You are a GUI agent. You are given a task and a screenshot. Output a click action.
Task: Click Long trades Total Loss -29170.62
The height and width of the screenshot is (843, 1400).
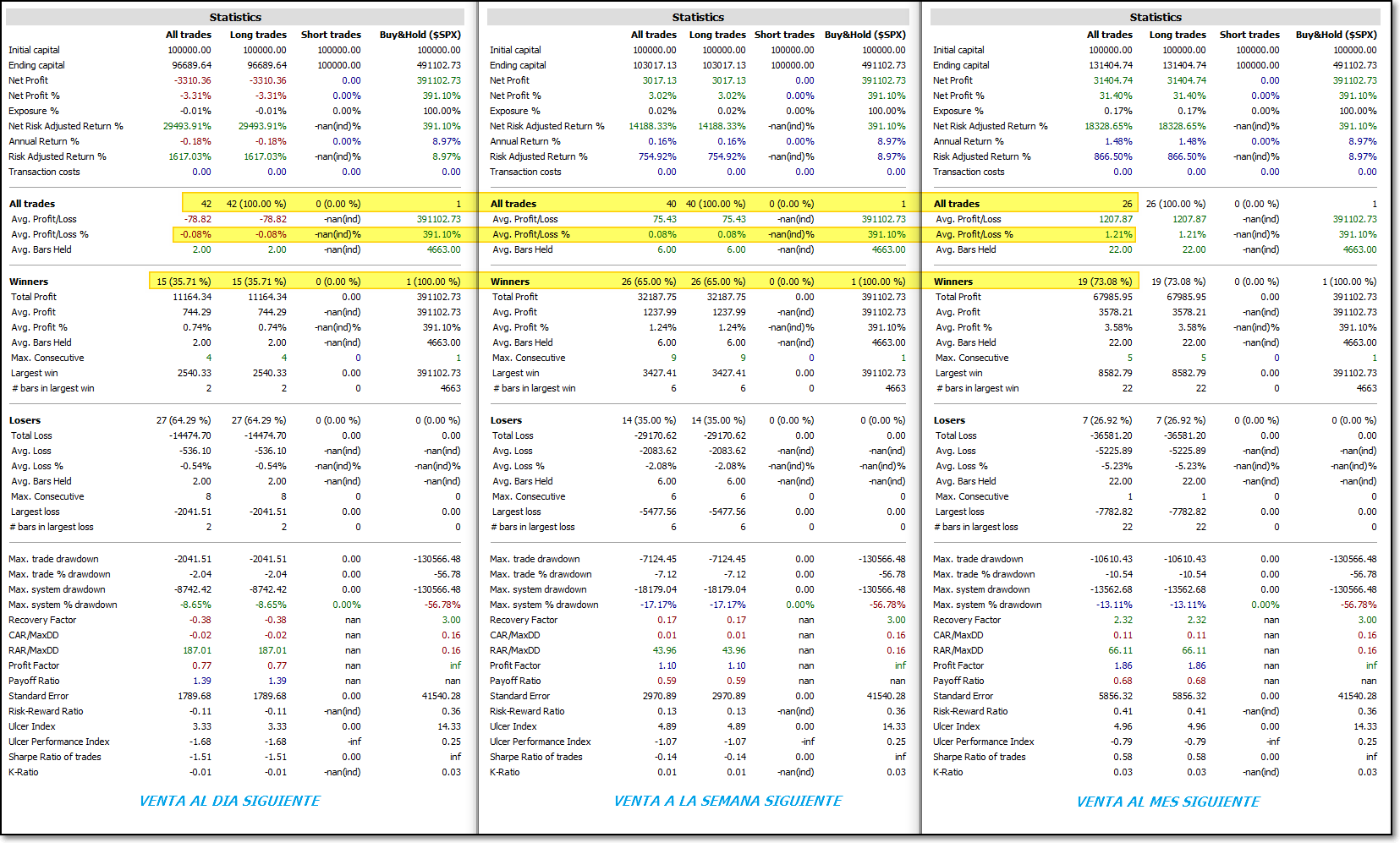725,435
